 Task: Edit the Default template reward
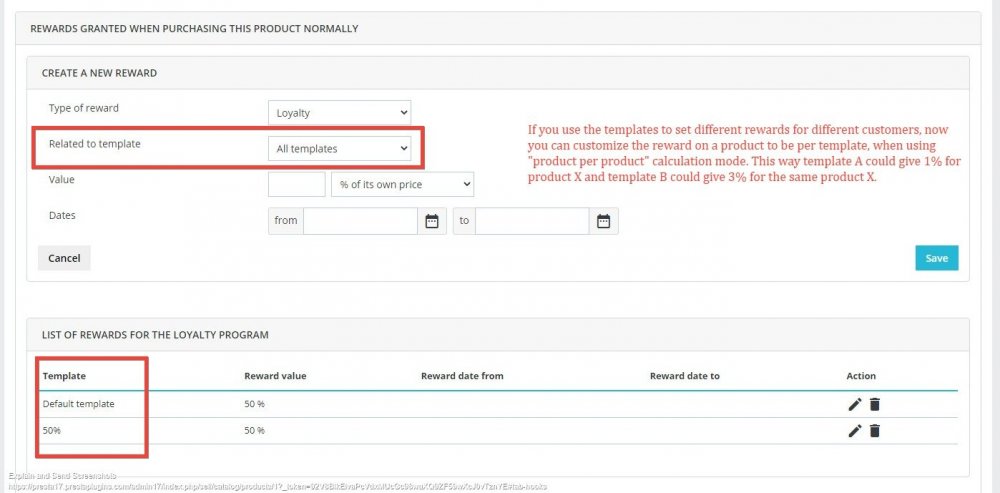(x=854, y=404)
